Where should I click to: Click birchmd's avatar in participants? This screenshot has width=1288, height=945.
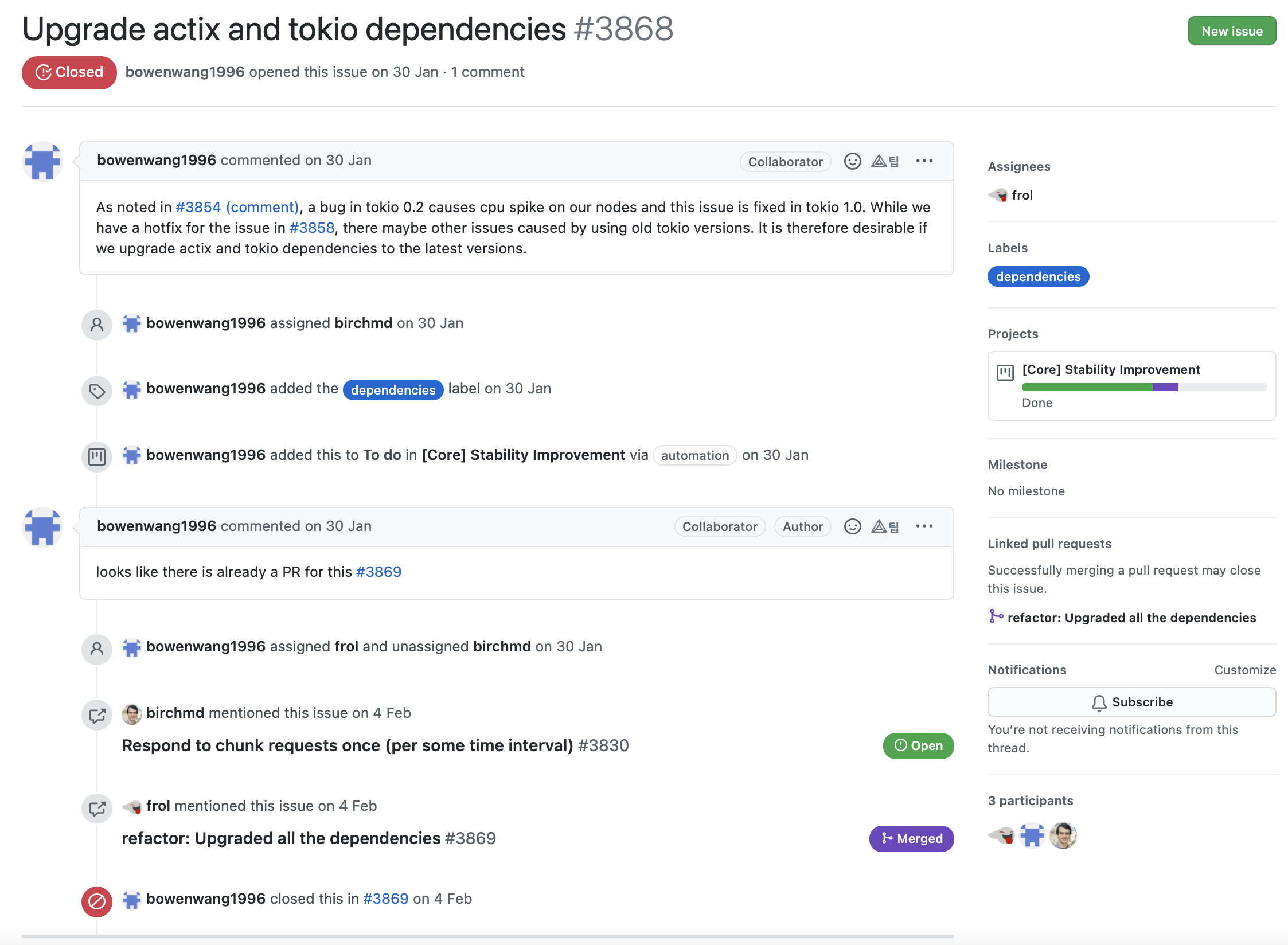1063,835
